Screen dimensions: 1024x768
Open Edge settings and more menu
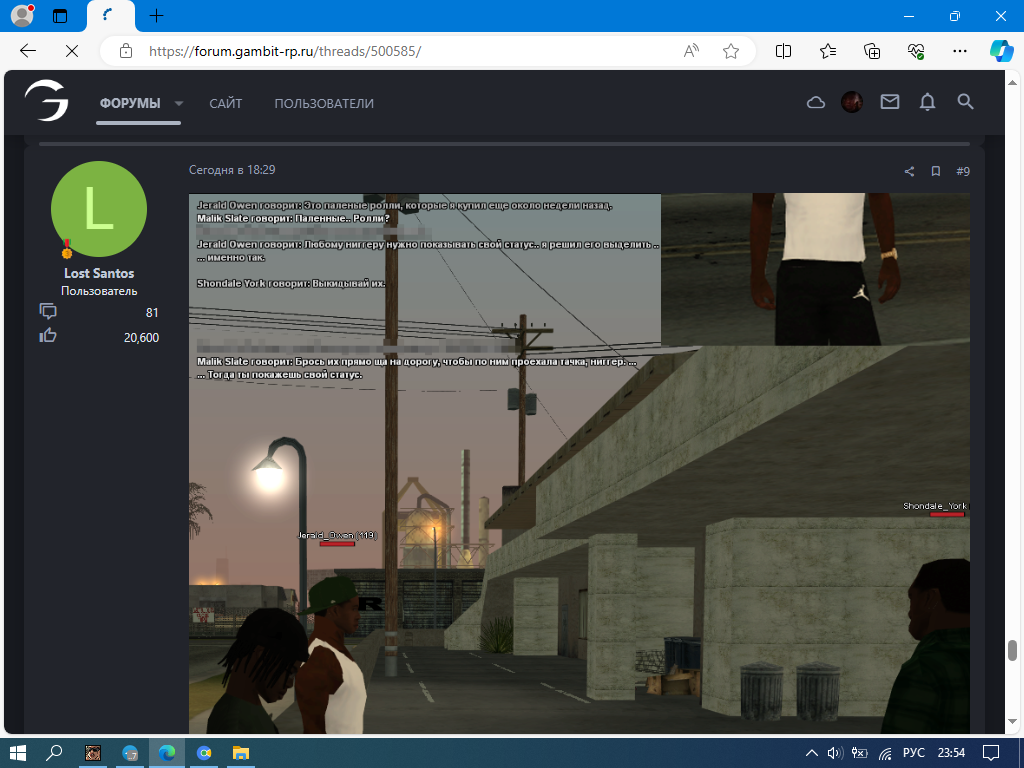960,51
